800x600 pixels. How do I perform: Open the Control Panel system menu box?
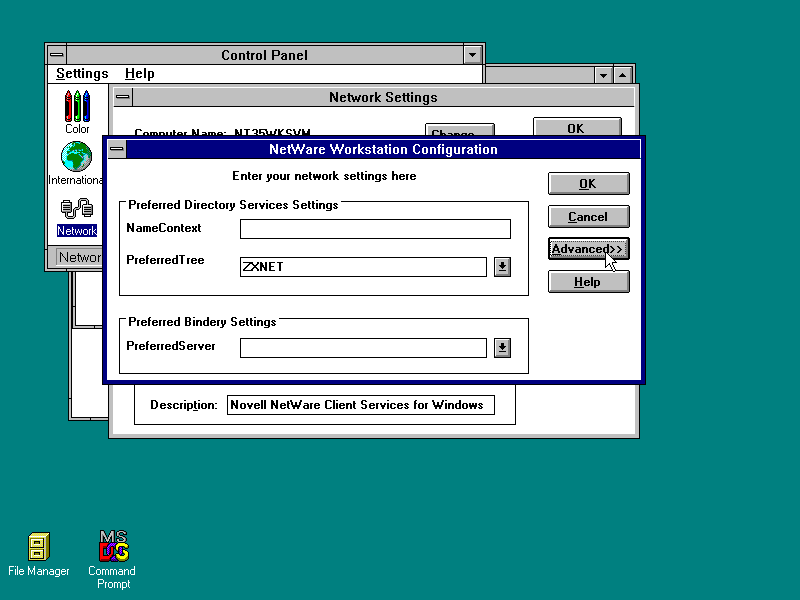point(57,55)
